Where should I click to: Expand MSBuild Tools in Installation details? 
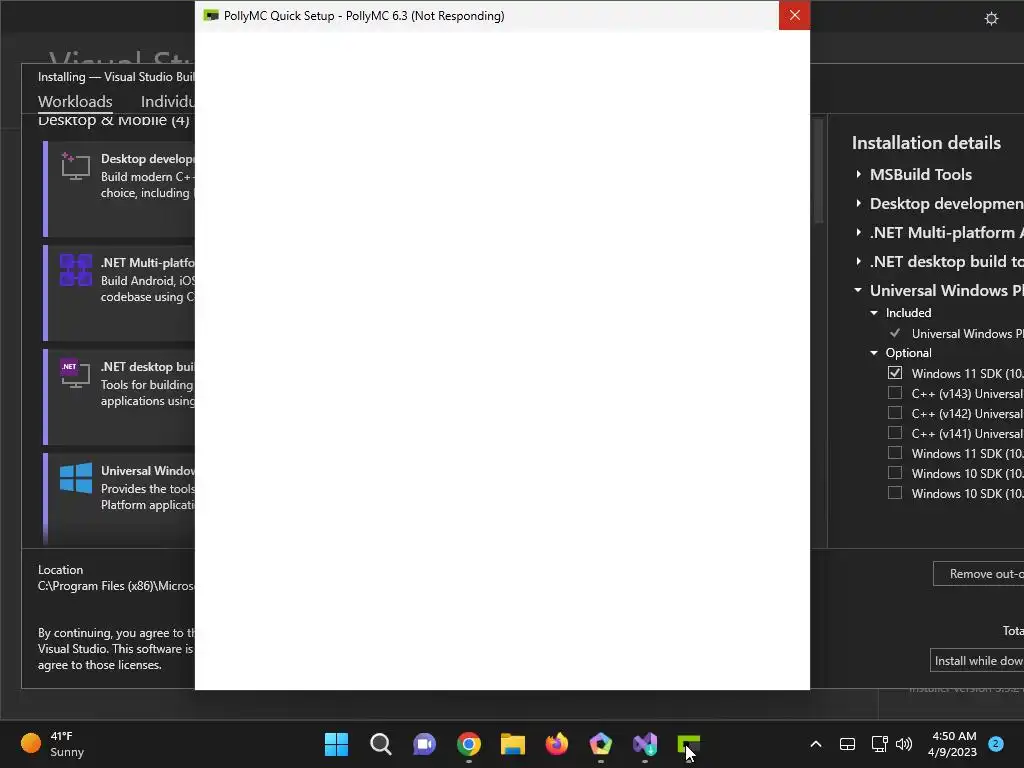tap(858, 174)
